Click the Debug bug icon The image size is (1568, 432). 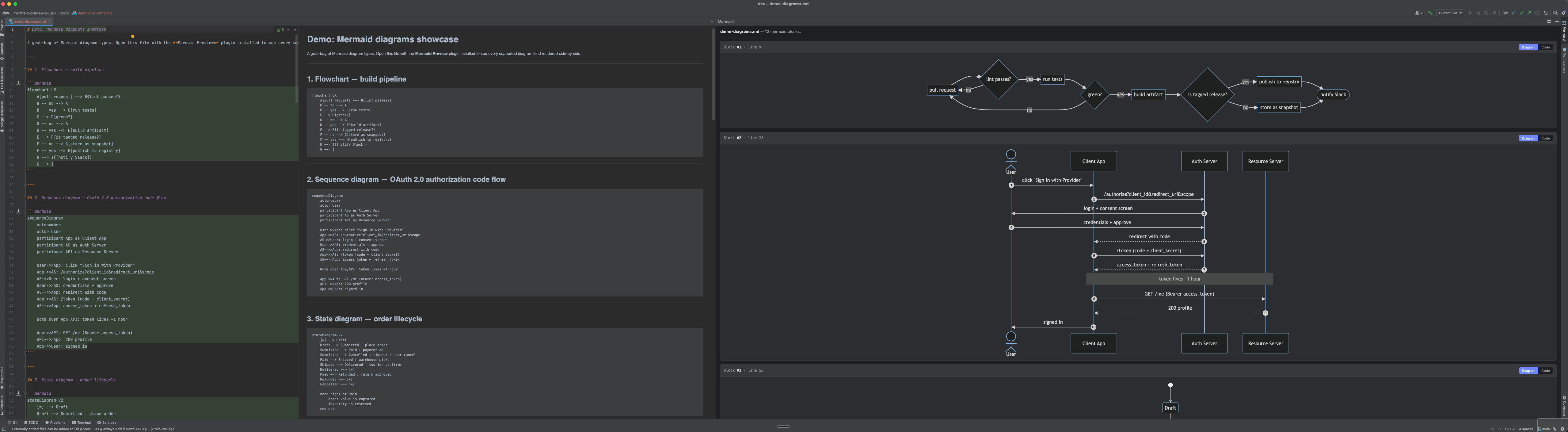pos(1479,13)
